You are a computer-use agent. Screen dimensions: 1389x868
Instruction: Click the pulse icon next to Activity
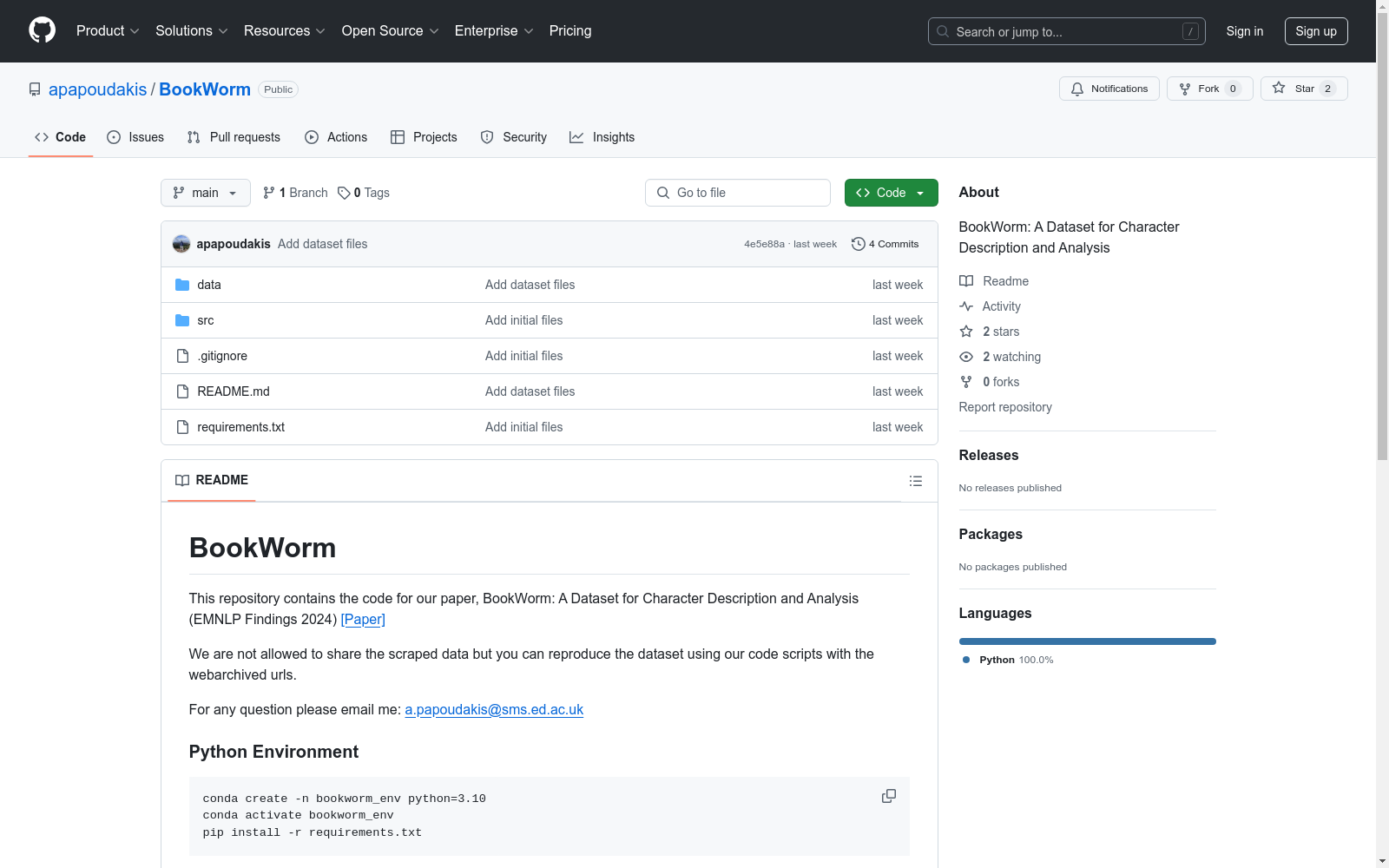[966, 306]
